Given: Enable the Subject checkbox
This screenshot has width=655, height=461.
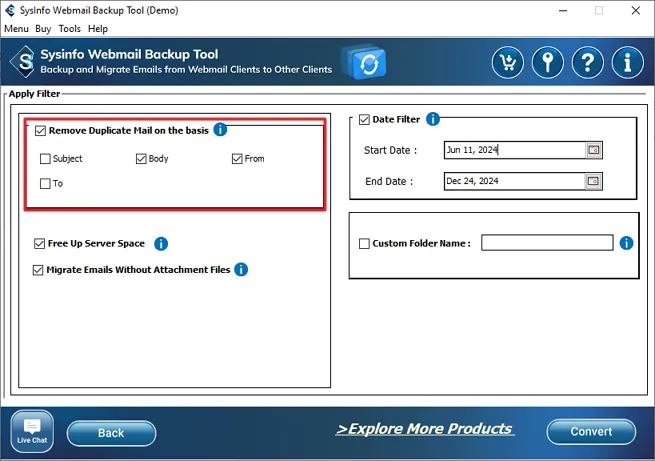Looking at the screenshot, I should [x=45, y=159].
